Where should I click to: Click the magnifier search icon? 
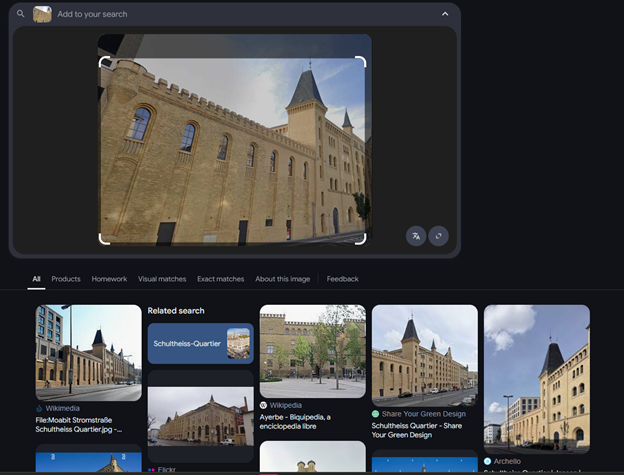coord(20,14)
